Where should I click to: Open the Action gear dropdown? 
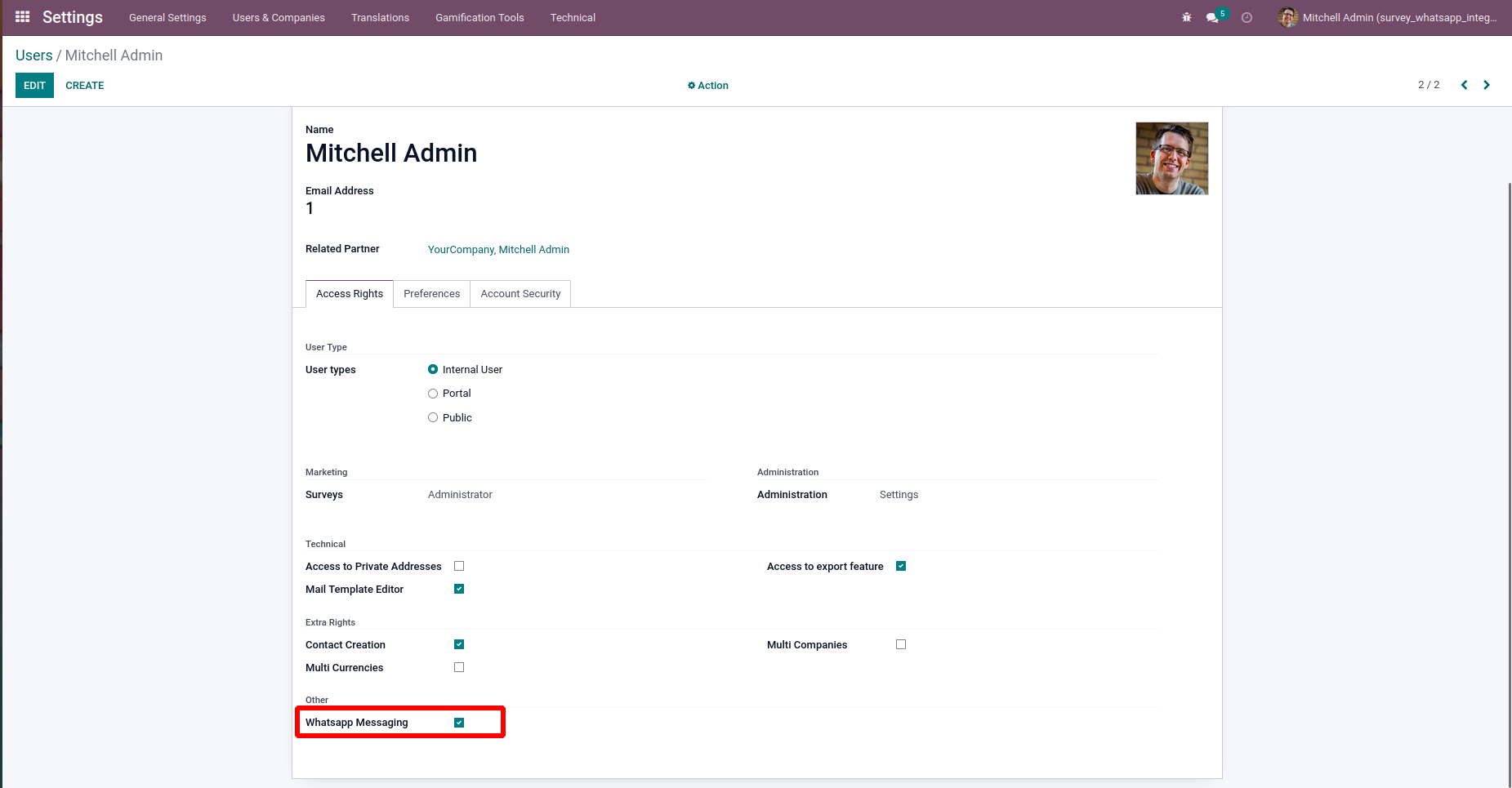(x=708, y=86)
